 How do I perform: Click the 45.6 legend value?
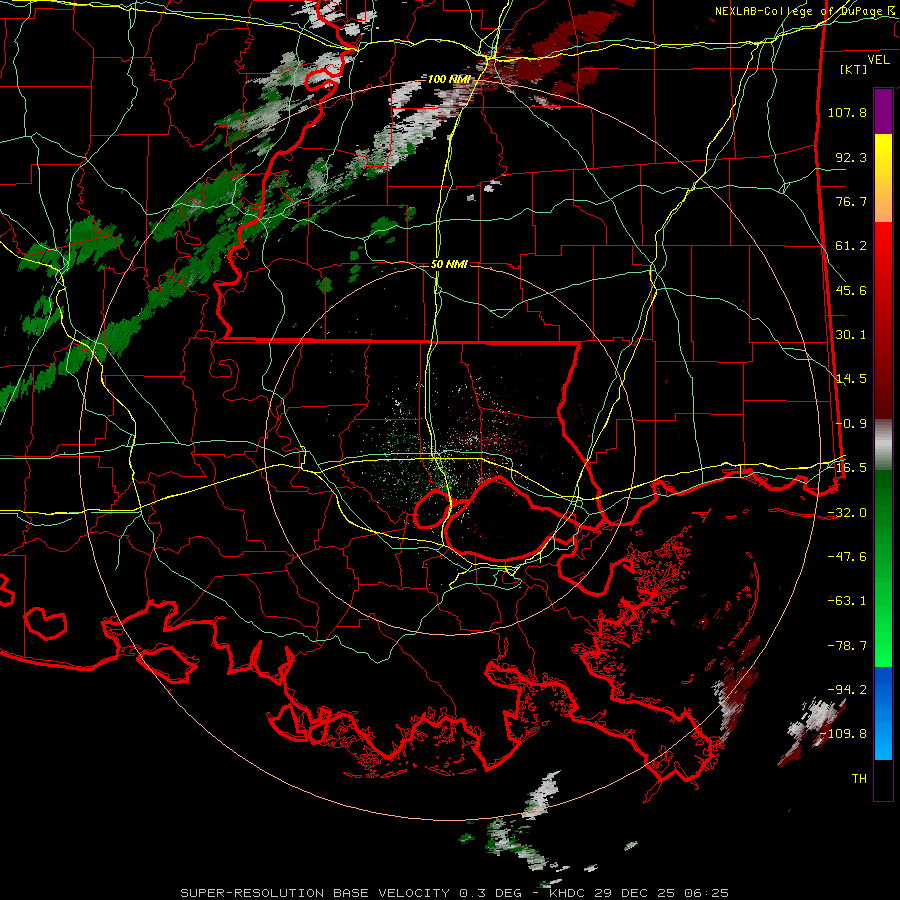point(851,290)
